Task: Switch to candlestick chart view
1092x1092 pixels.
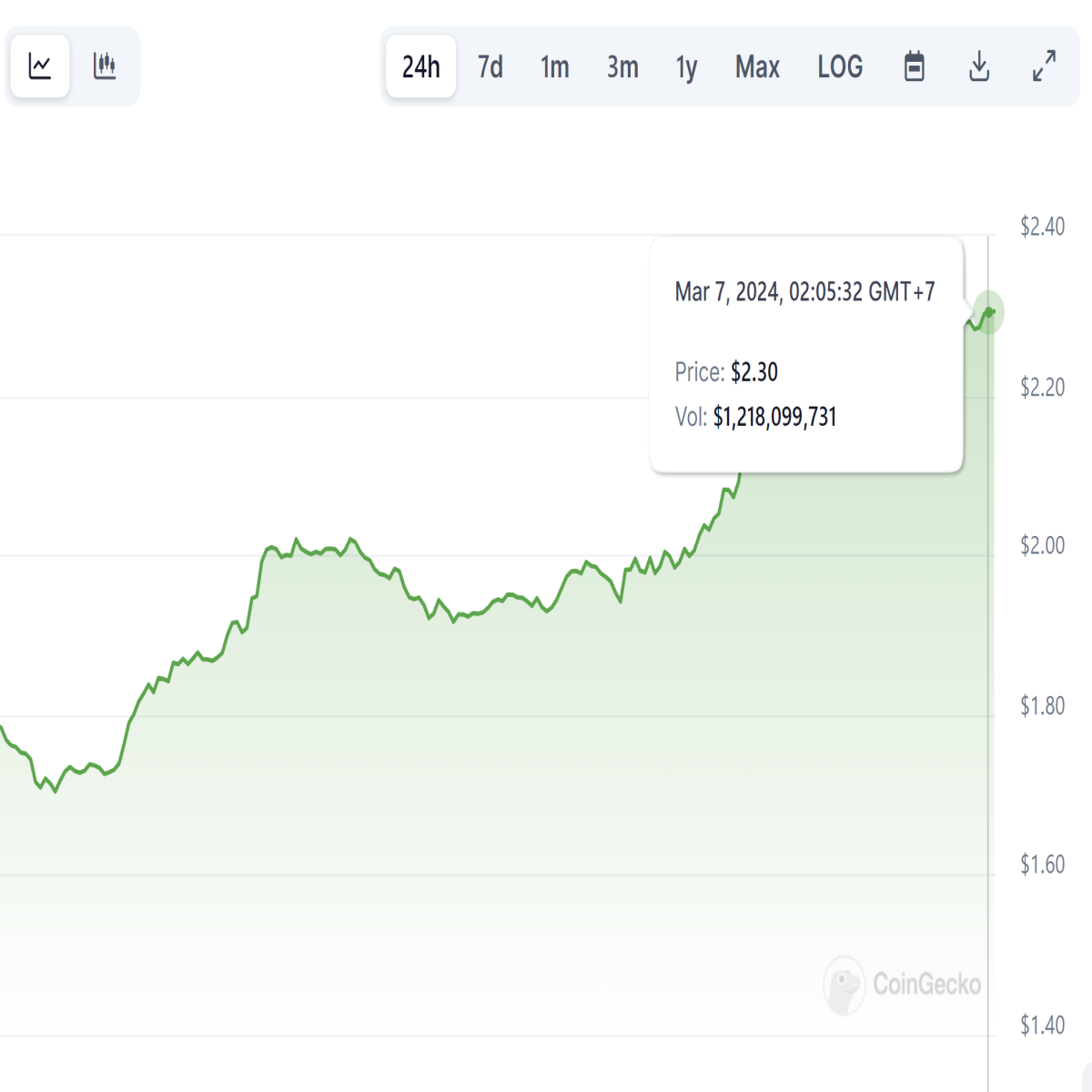Action: click(106, 66)
